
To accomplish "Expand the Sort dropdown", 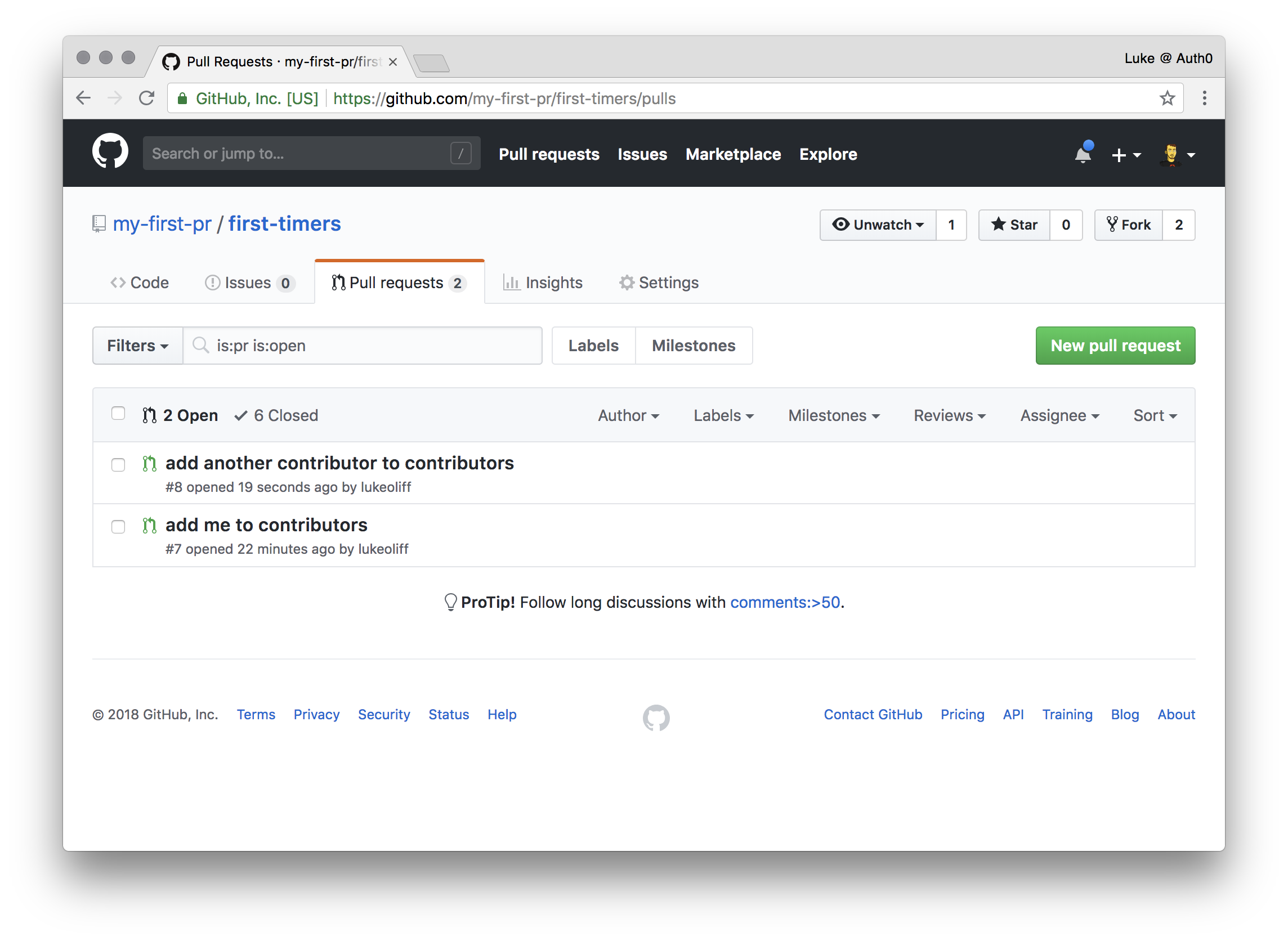I will click(1154, 416).
